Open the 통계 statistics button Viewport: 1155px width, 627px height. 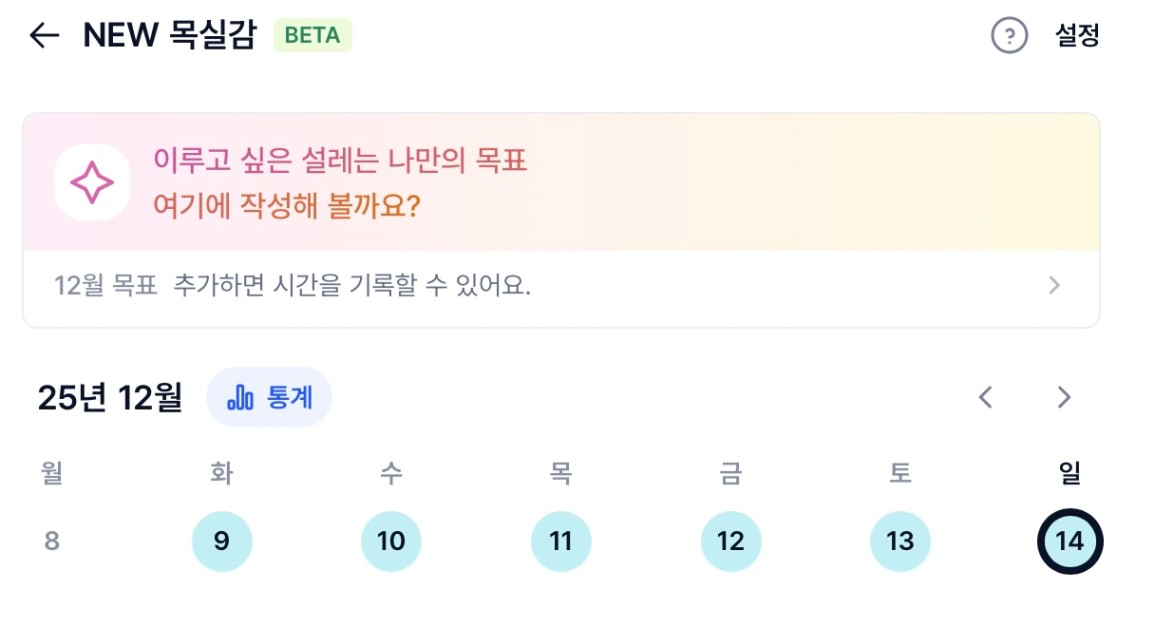click(269, 397)
